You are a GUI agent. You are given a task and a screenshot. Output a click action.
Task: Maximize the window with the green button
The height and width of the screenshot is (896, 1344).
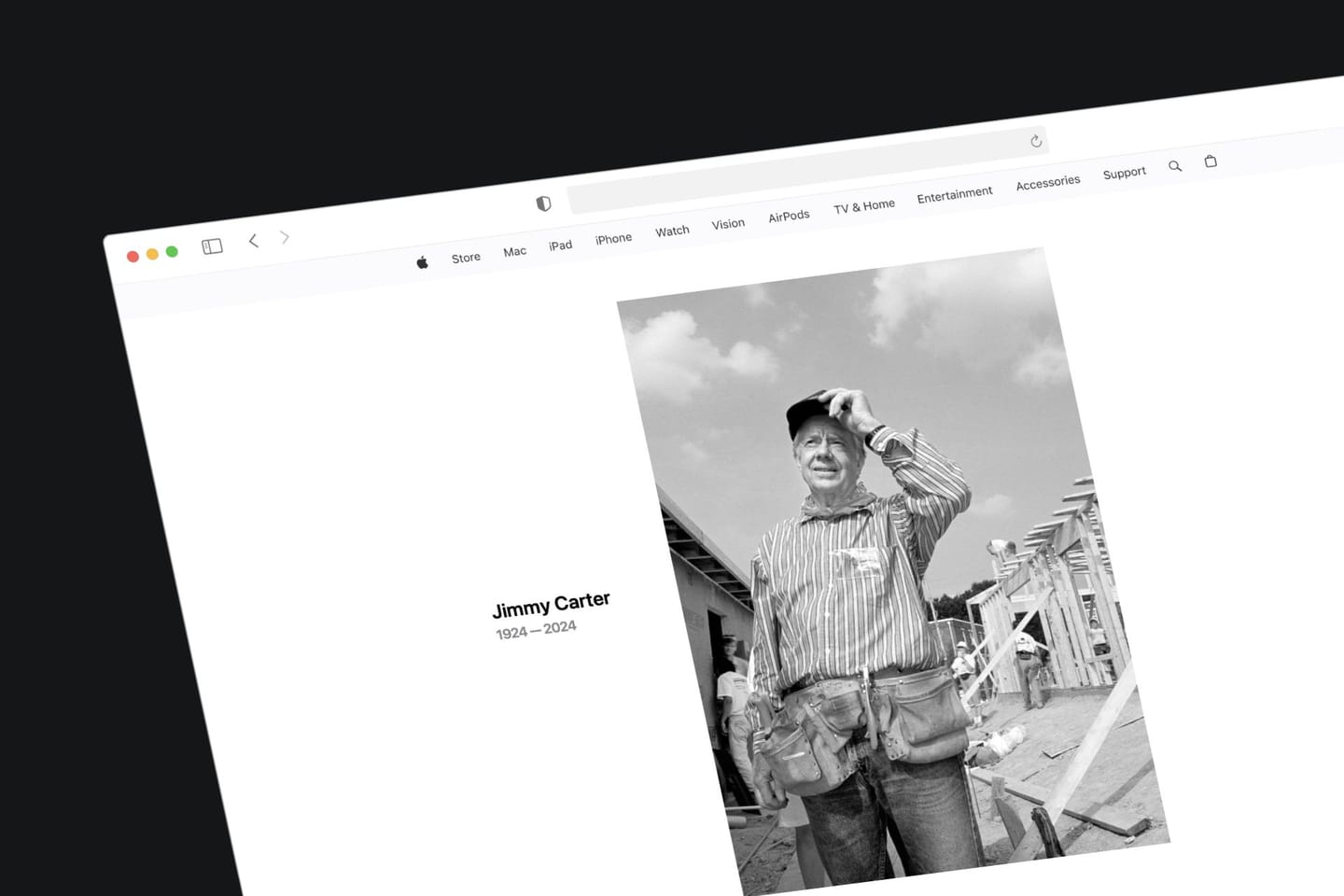[172, 251]
